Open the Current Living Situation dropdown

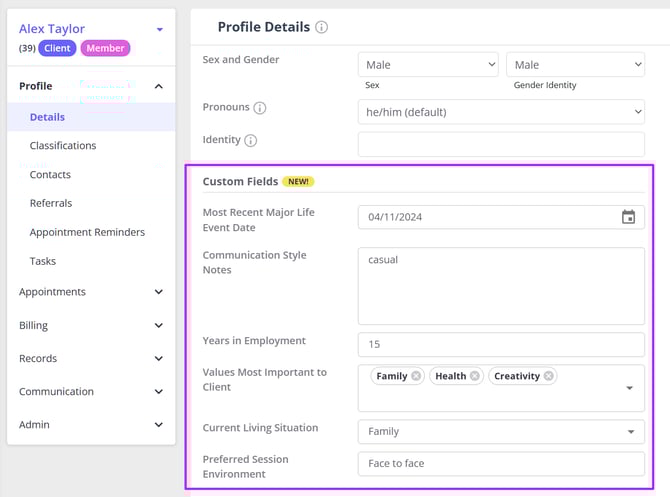point(501,432)
